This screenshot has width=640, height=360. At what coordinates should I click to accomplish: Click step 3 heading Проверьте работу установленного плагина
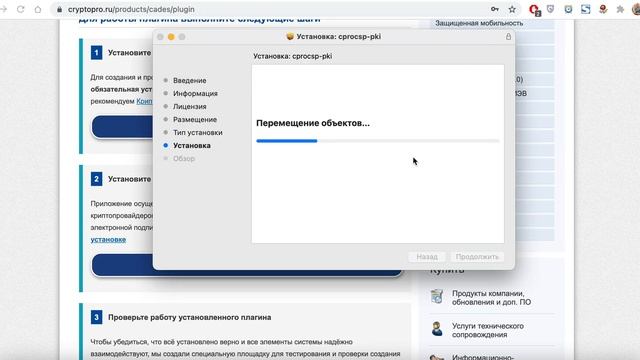click(189, 317)
